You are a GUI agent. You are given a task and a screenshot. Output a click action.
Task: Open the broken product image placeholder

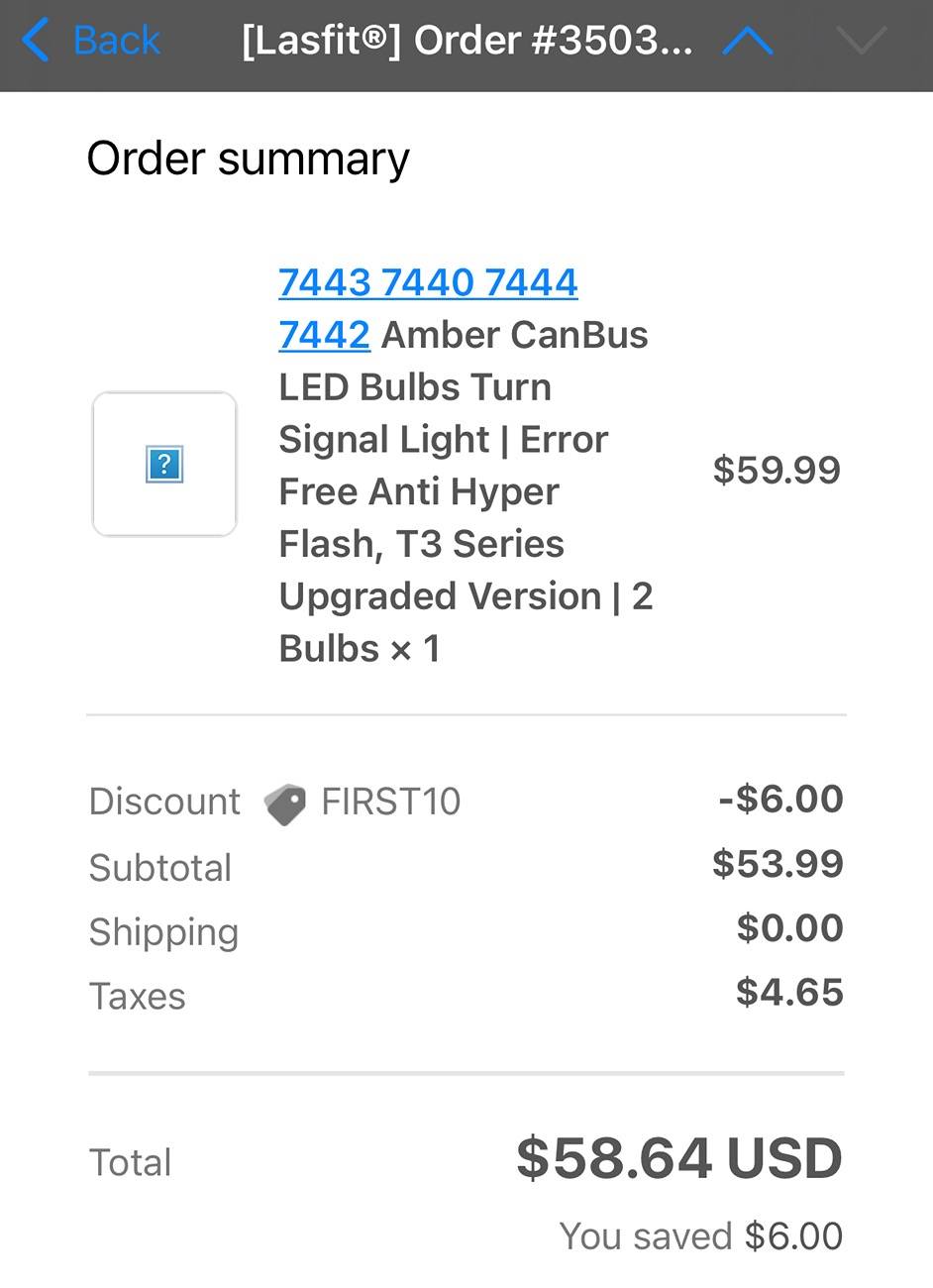[x=164, y=464]
